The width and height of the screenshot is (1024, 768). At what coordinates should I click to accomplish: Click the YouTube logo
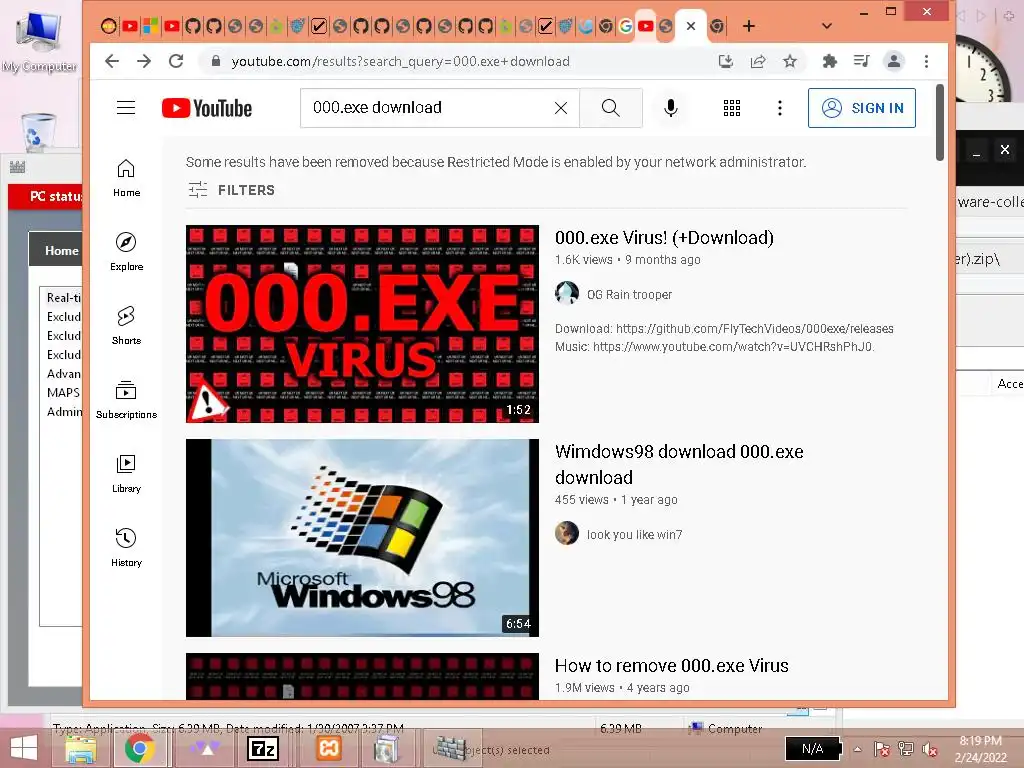coord(206,108)
